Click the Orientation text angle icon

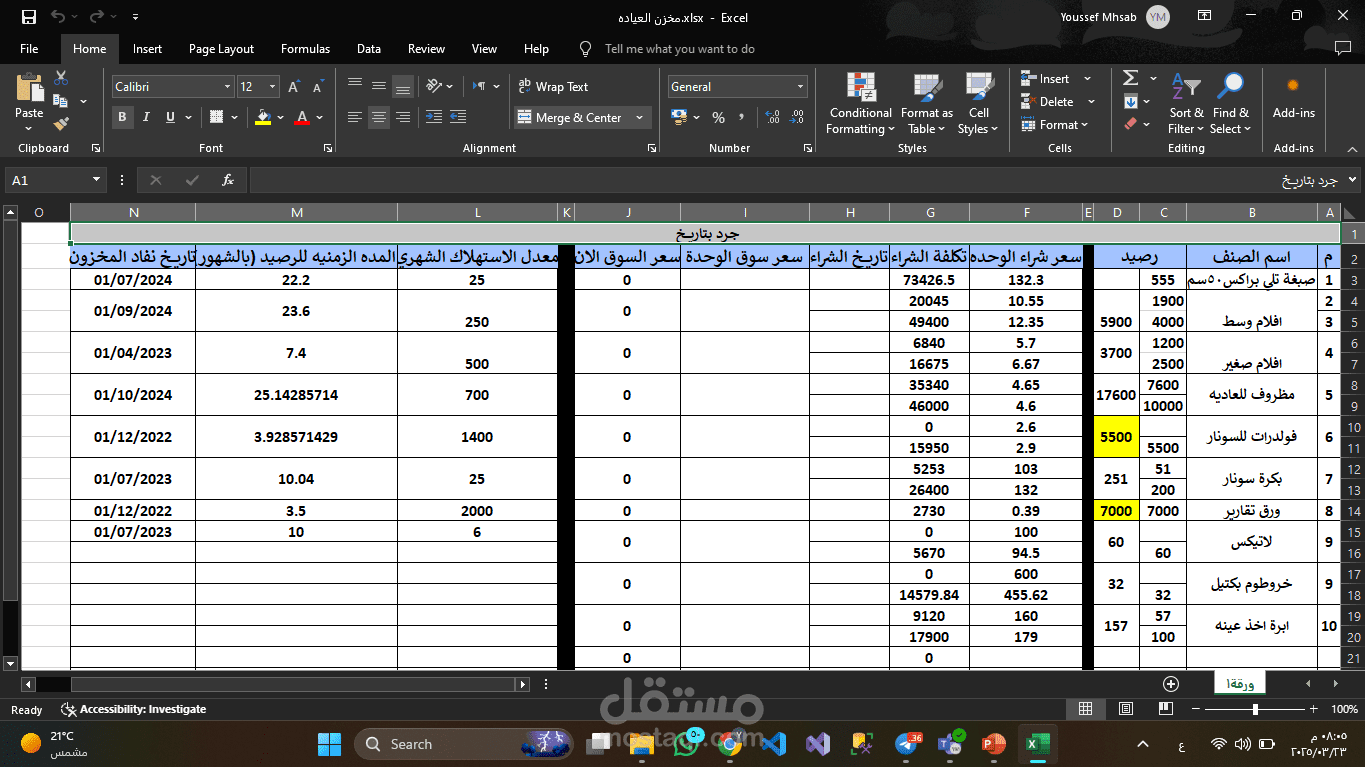434,86
